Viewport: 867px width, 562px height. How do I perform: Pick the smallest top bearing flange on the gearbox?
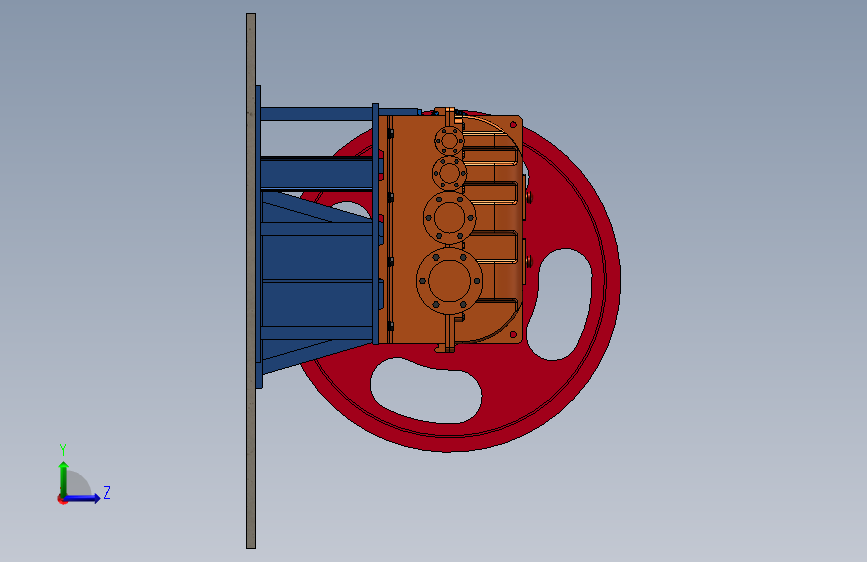[449, 140]
